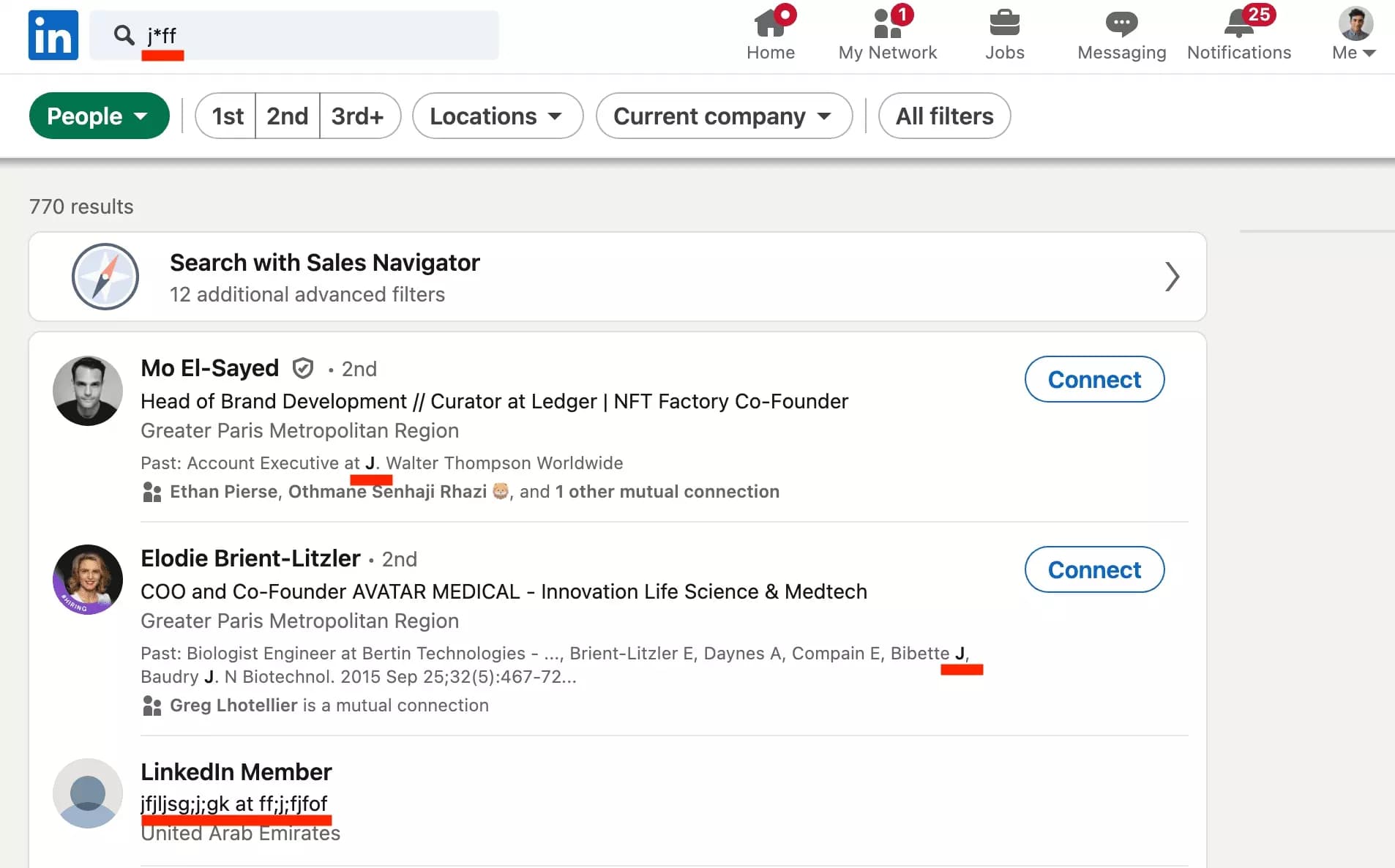Expand the Current company dropdown
1395x868 pixels.
(x=723, y=116)
